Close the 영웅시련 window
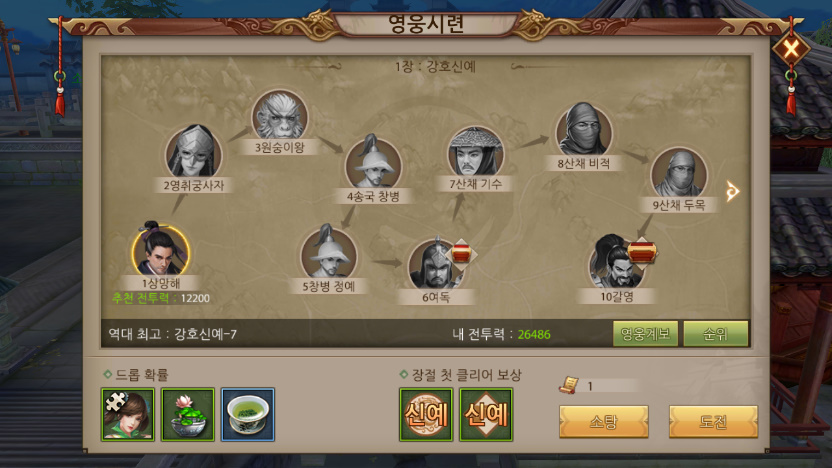Image resolution: width=832 pixels, height=468 pixels. (791, 50)
